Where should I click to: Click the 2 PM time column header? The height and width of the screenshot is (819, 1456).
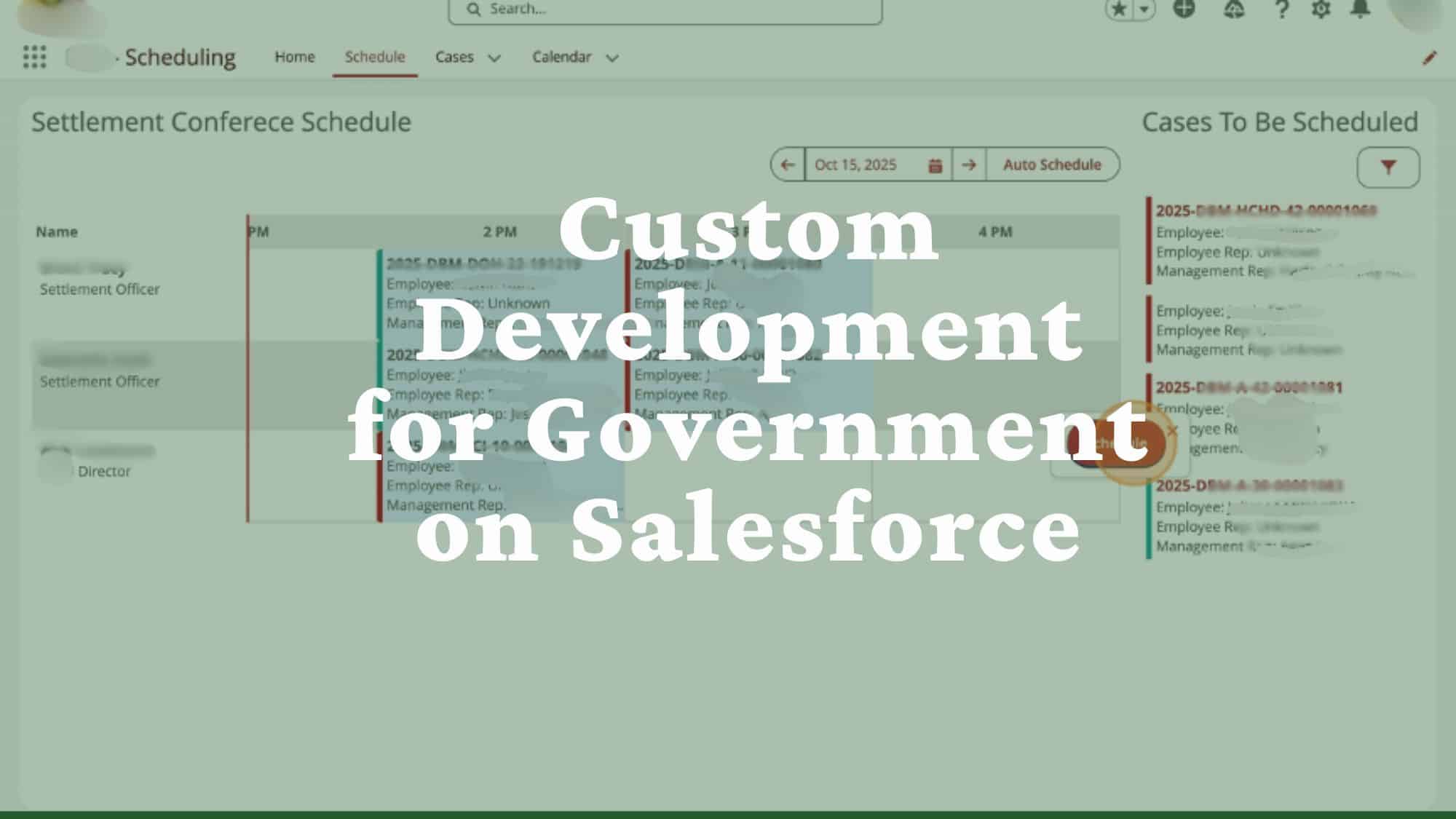(x=499, y=232)
